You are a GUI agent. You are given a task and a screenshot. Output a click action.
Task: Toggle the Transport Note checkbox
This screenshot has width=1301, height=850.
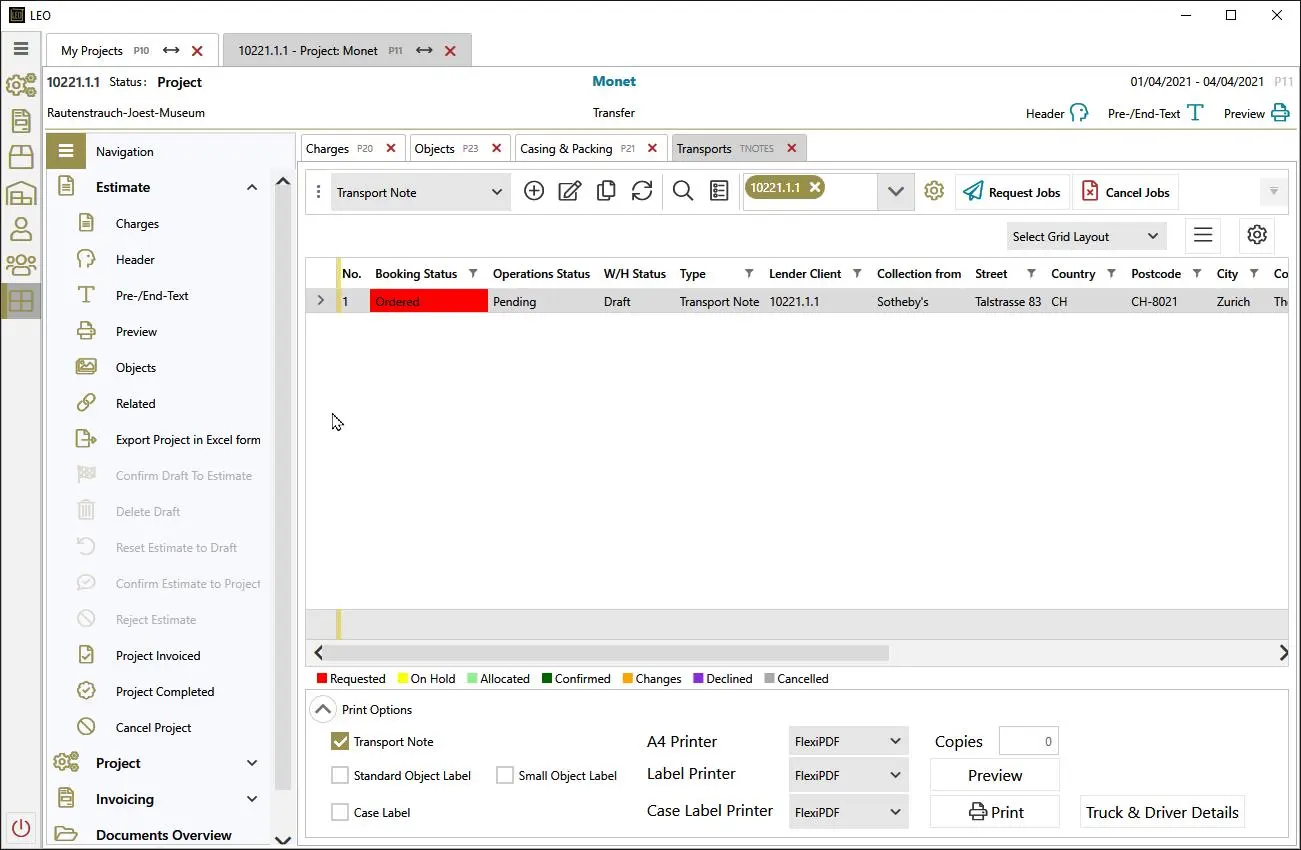click(x=340, y=742)
